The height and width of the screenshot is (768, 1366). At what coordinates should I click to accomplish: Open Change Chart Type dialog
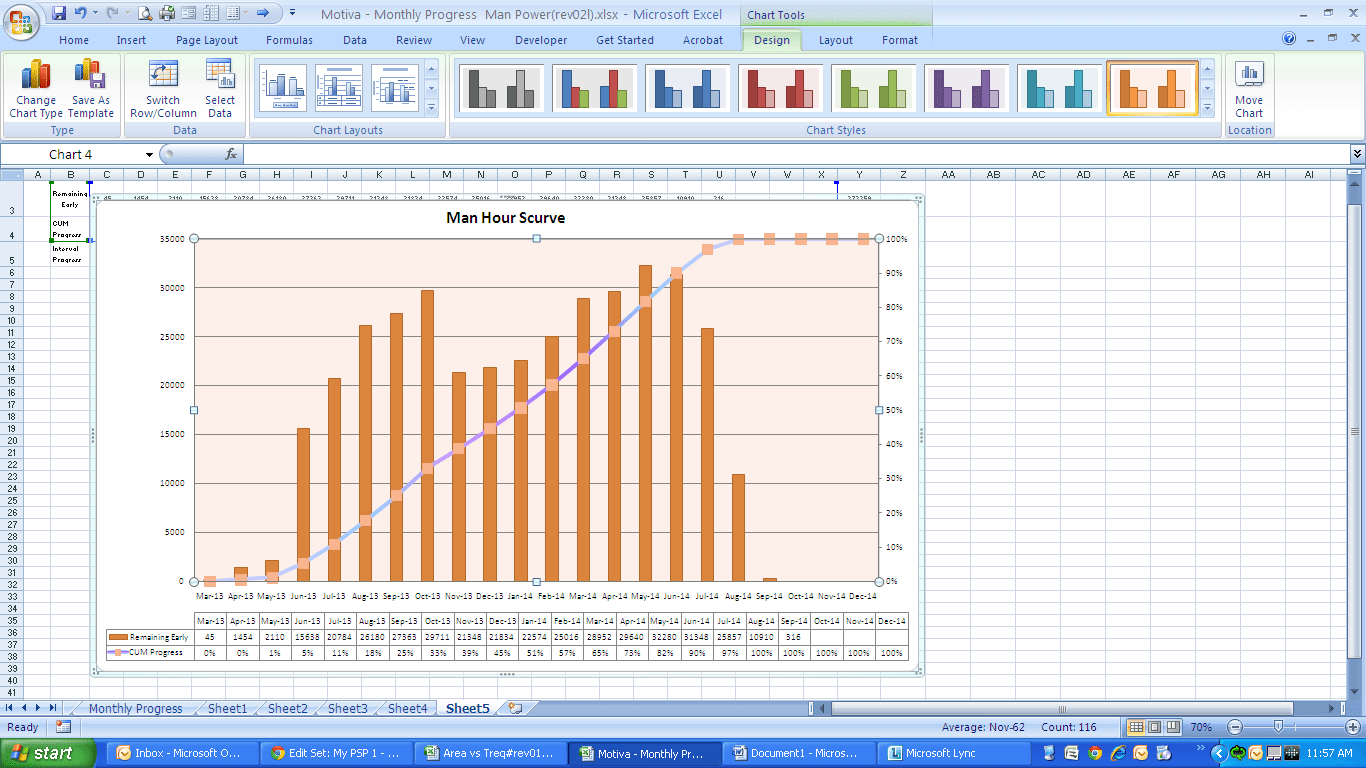coord(36,88)
